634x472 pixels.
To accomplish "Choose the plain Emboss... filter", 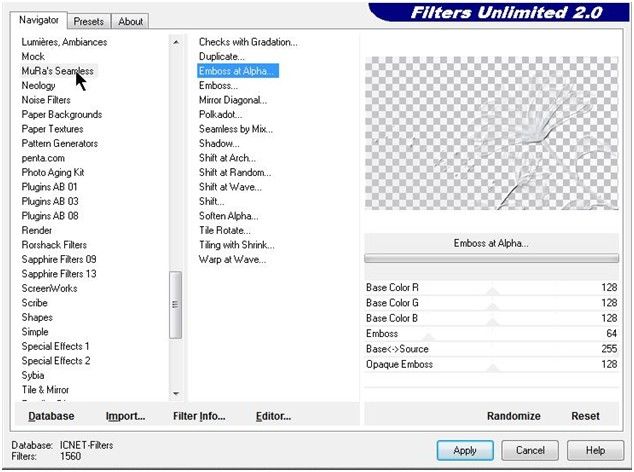I will [218, 86].
